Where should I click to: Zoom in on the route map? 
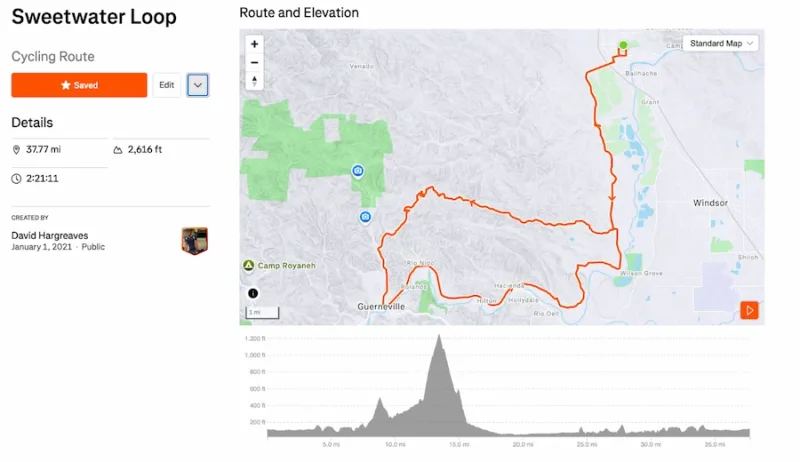coord(254,44)
